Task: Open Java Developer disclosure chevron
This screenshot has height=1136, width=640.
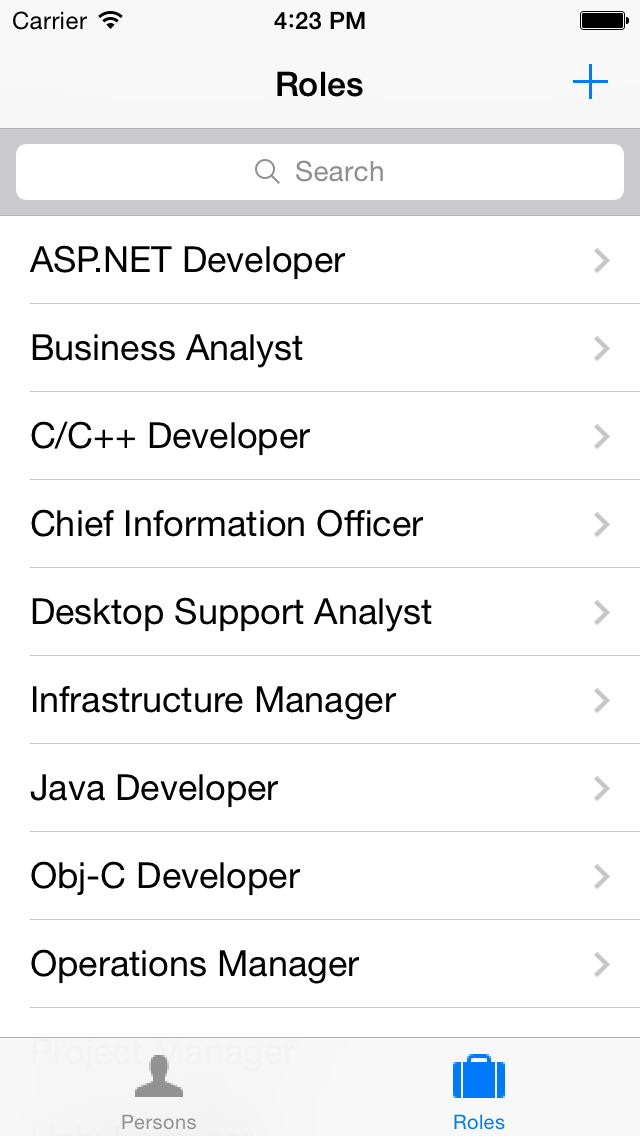Action: pyautogui.click(x=601, y=788)
